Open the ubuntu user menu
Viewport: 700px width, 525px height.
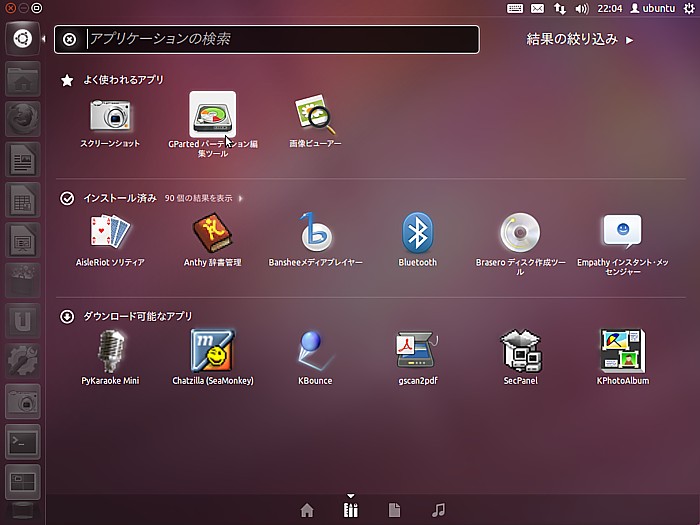[x=653, y=8]
